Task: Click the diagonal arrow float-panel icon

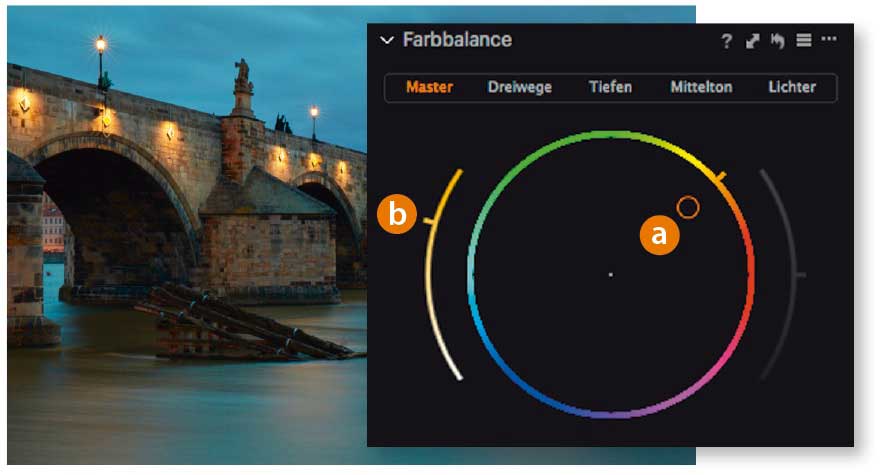Action: (752, 41)
